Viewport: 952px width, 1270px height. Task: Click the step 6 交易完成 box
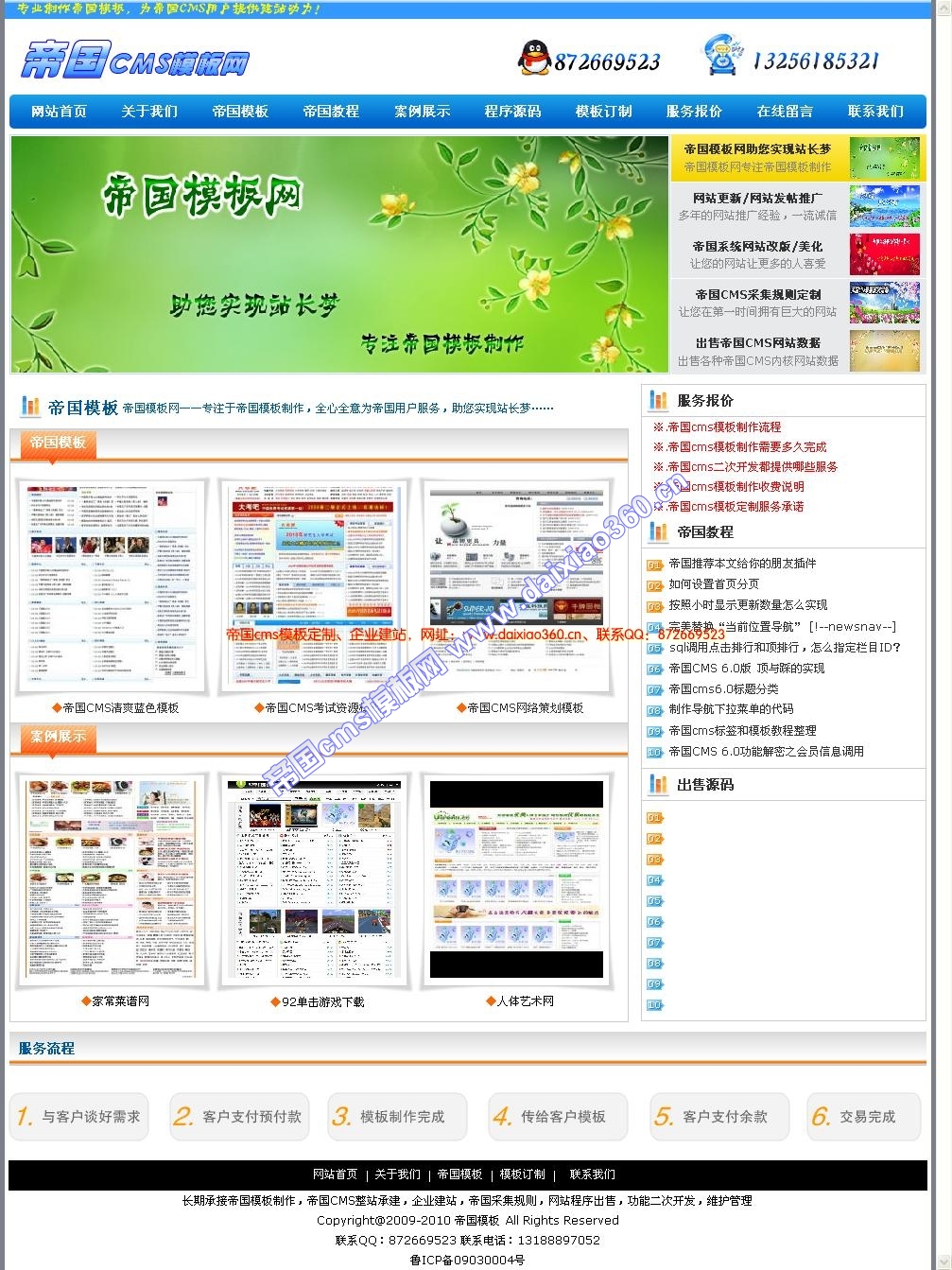click(x=864, y=1117)
